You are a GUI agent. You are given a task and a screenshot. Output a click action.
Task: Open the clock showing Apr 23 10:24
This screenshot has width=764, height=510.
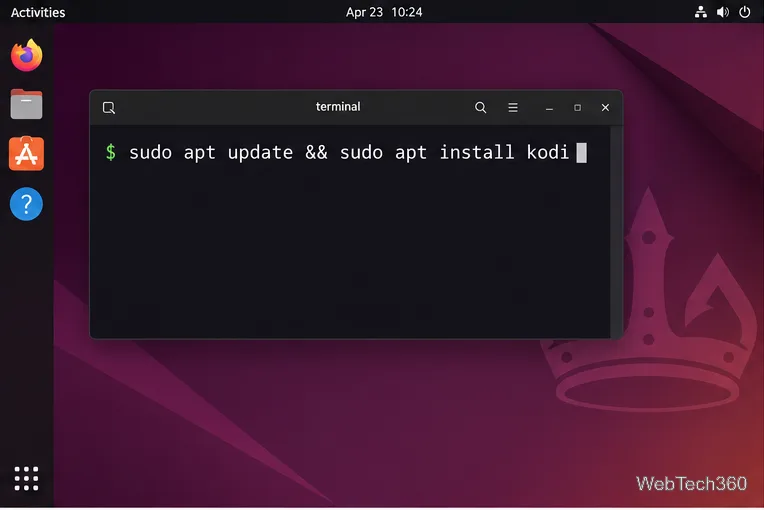click(x=384, y=12)
